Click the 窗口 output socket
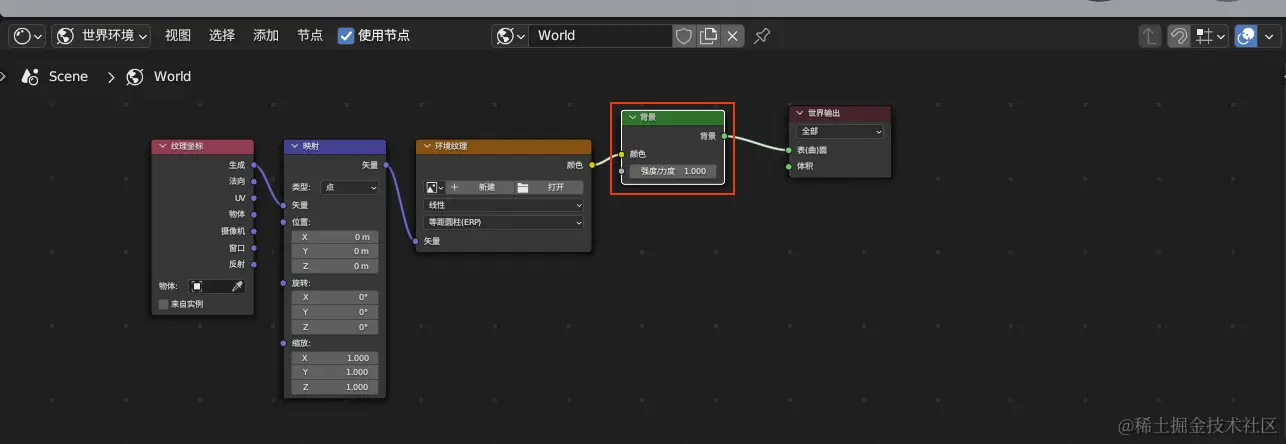1286x444 pixels. (254, 247)
